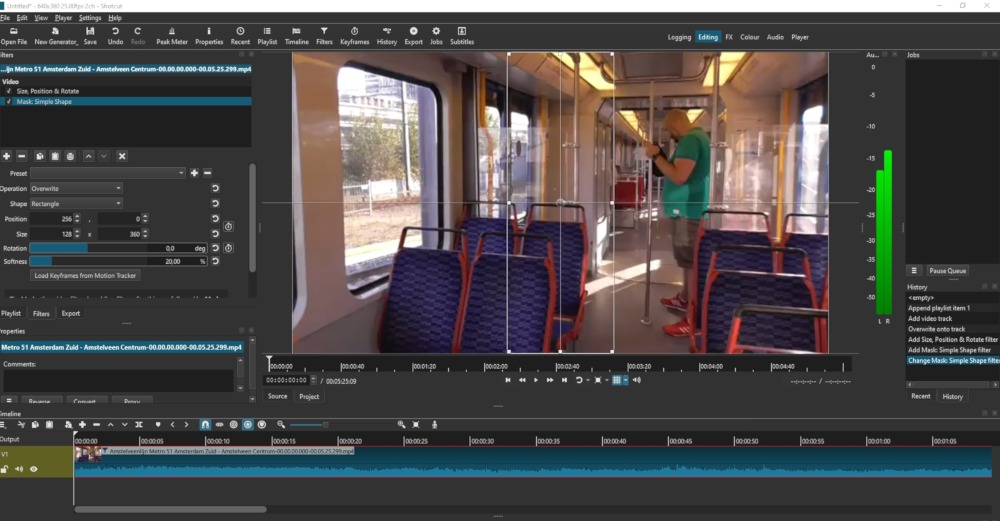Screen dimensions: 1000x521
Task: Expand the Shape dropdown set to Rectangle
Action: pos(76,203)
